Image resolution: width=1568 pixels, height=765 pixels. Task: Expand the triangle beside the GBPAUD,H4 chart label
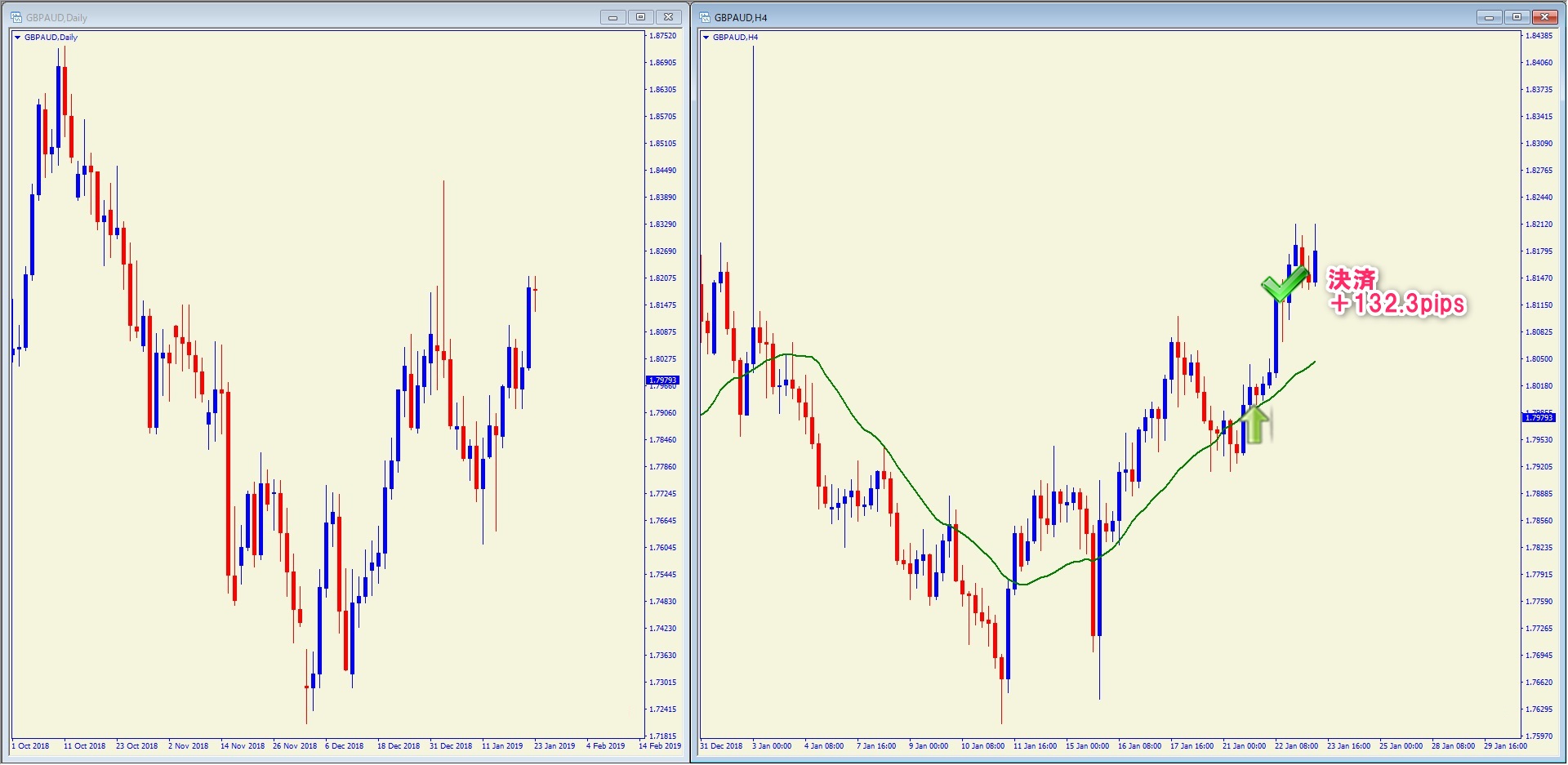pos(706,38)
